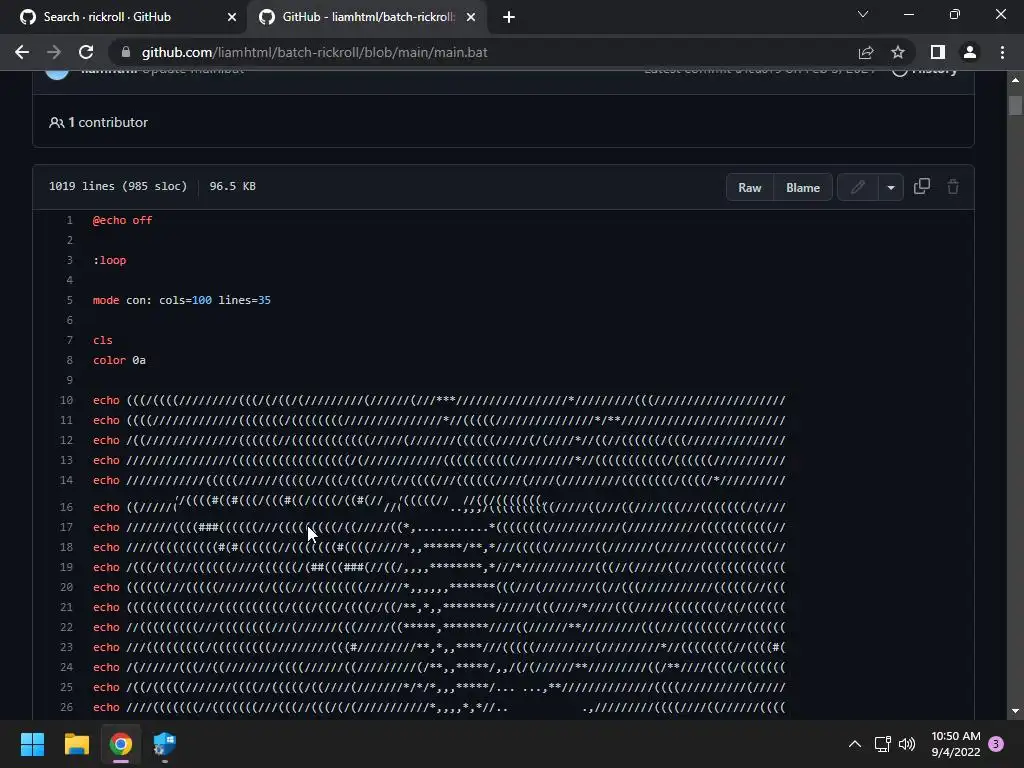Click the browser forward arrow
The width and height of the screenshot is (1024, 768).
click(54, 52)
